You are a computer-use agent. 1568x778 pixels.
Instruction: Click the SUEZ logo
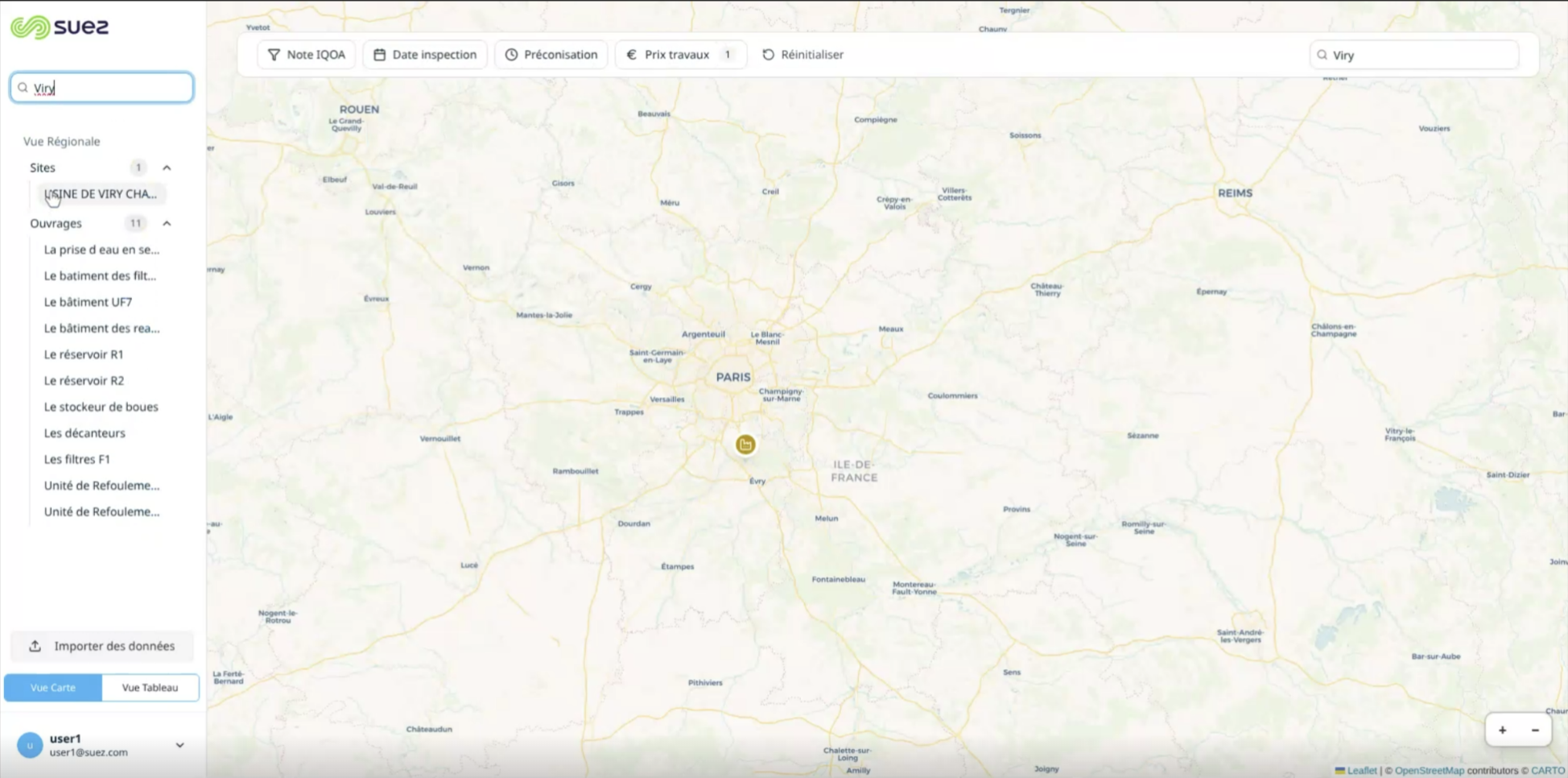(60, 27)
